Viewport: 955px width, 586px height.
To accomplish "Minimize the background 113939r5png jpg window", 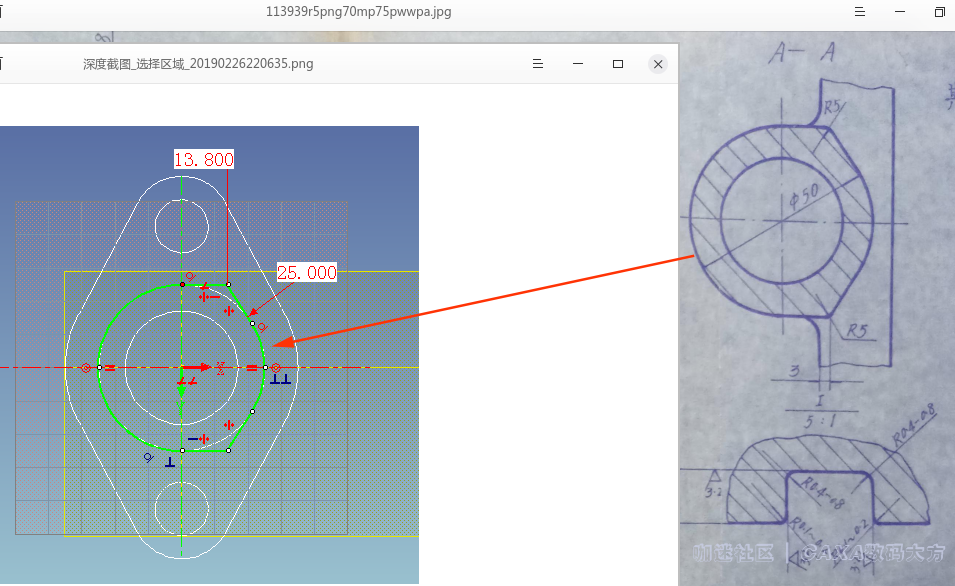I will coord(900,12).
